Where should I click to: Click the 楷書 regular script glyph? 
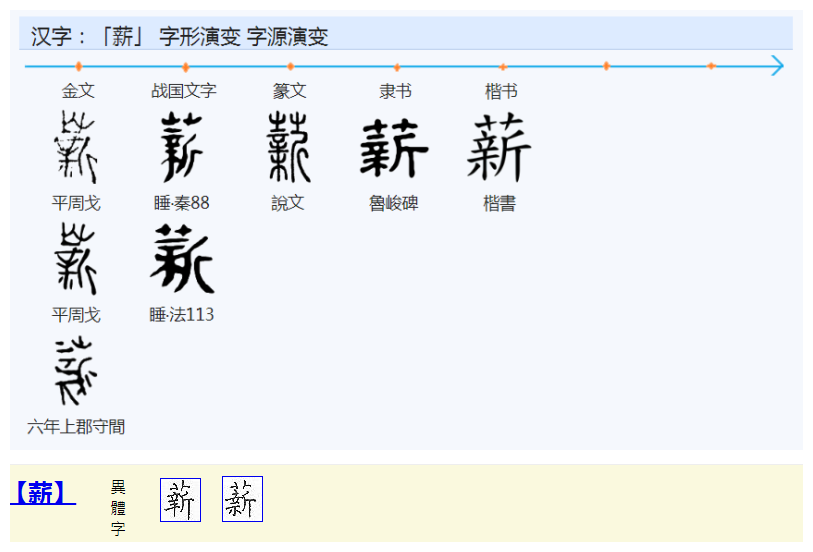[499, 147]
